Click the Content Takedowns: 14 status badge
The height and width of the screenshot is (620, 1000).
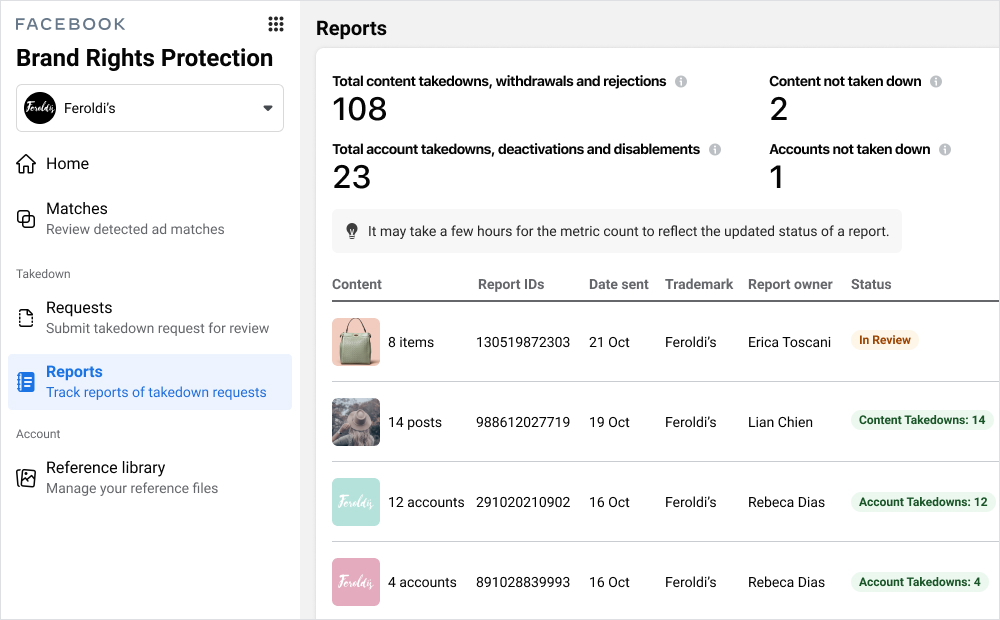921,421
